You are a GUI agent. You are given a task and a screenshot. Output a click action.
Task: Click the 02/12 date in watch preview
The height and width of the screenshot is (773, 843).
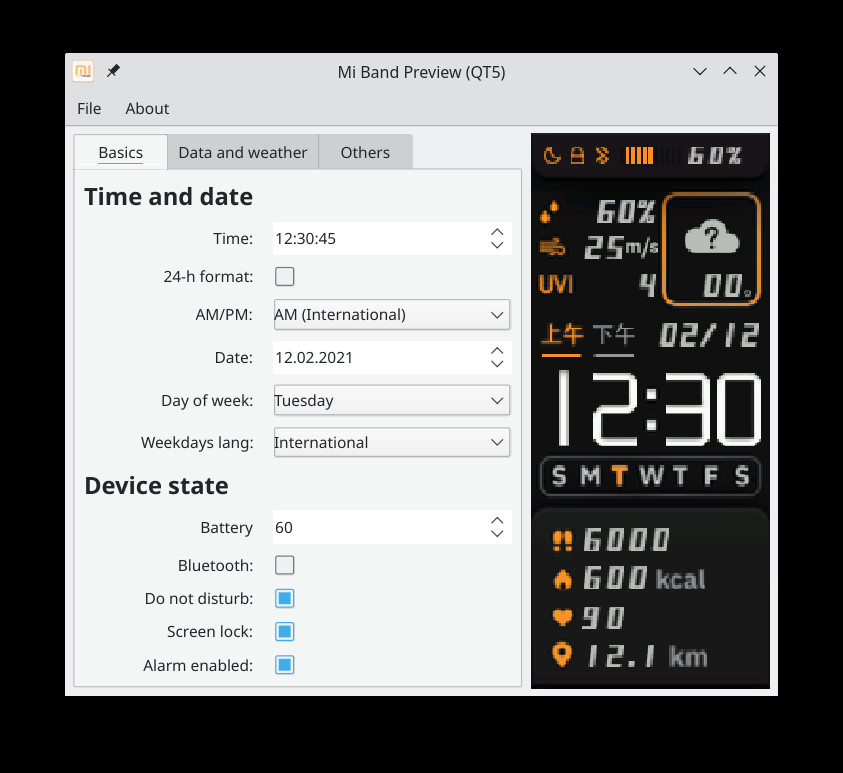tap(709, 336)
